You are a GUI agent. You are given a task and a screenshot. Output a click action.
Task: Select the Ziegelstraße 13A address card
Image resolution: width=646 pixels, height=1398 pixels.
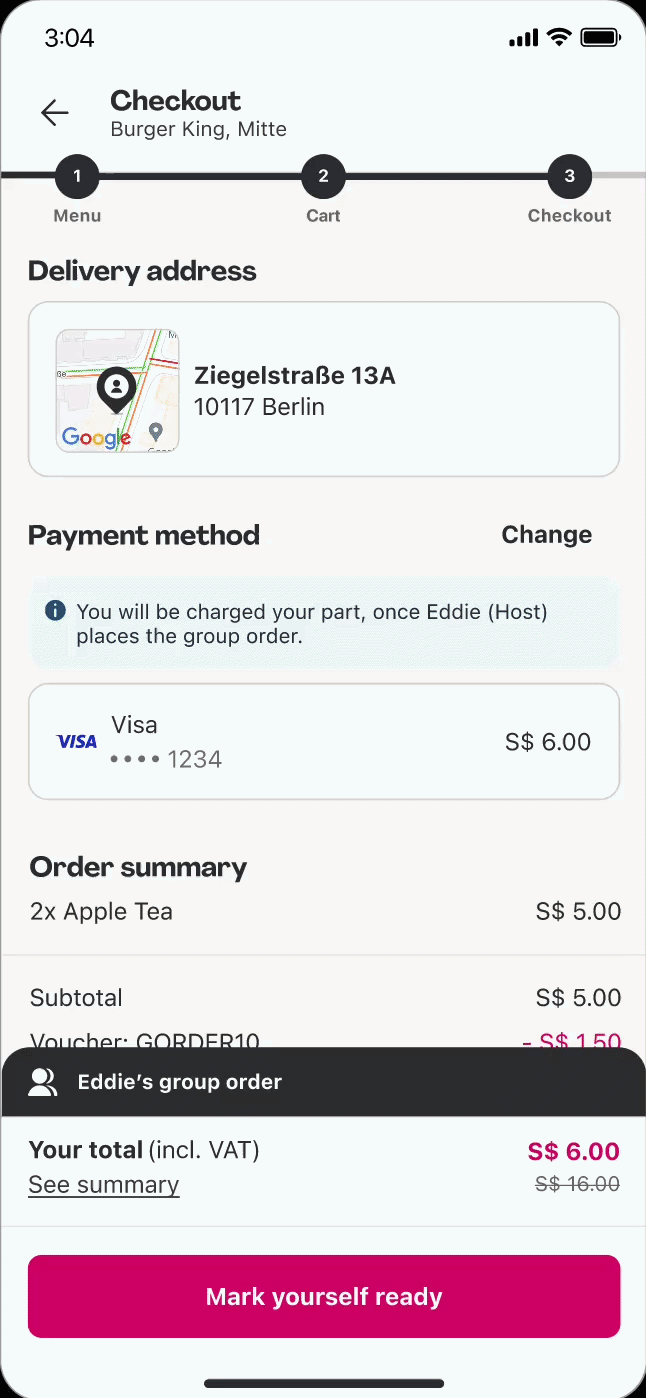pos(324,389)
